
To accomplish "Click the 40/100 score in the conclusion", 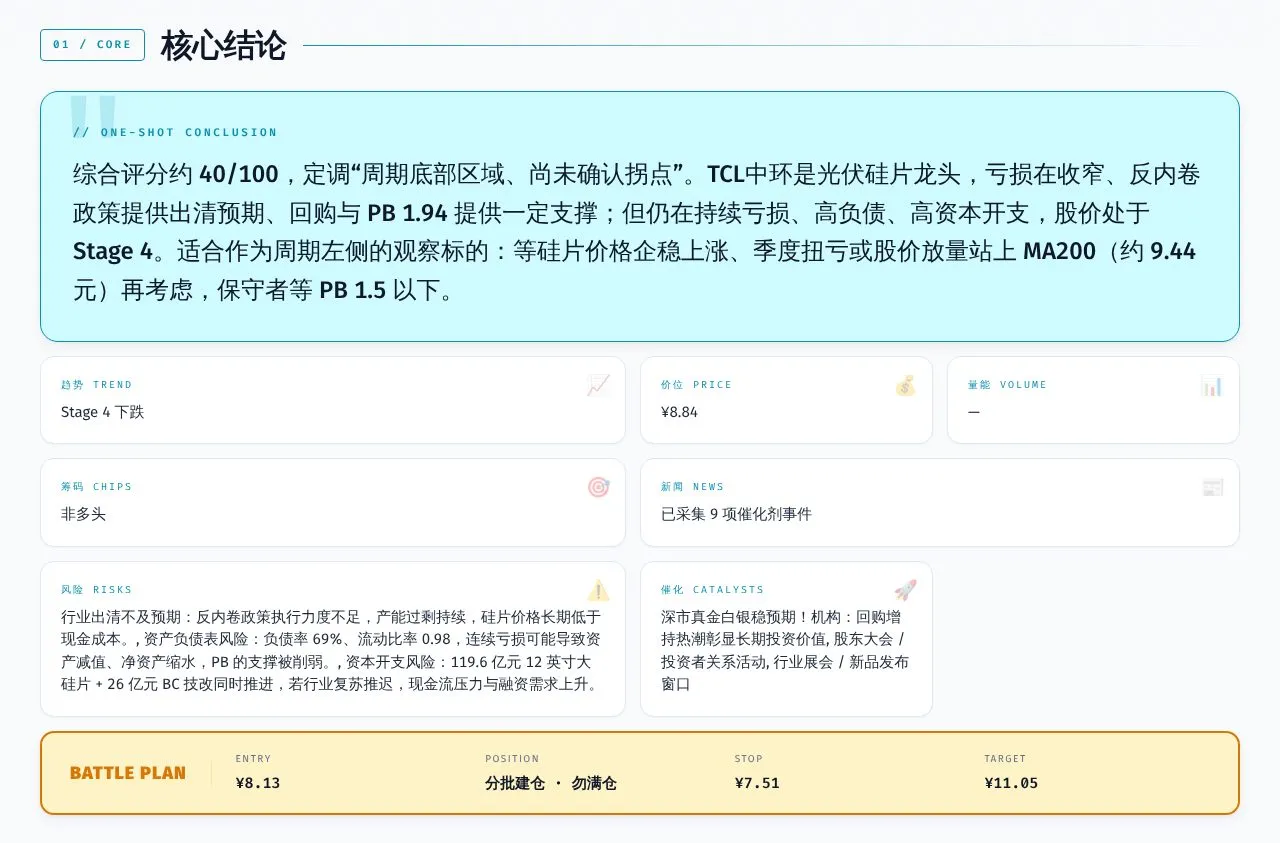I will pyautogui.click(x=239, y=175).
